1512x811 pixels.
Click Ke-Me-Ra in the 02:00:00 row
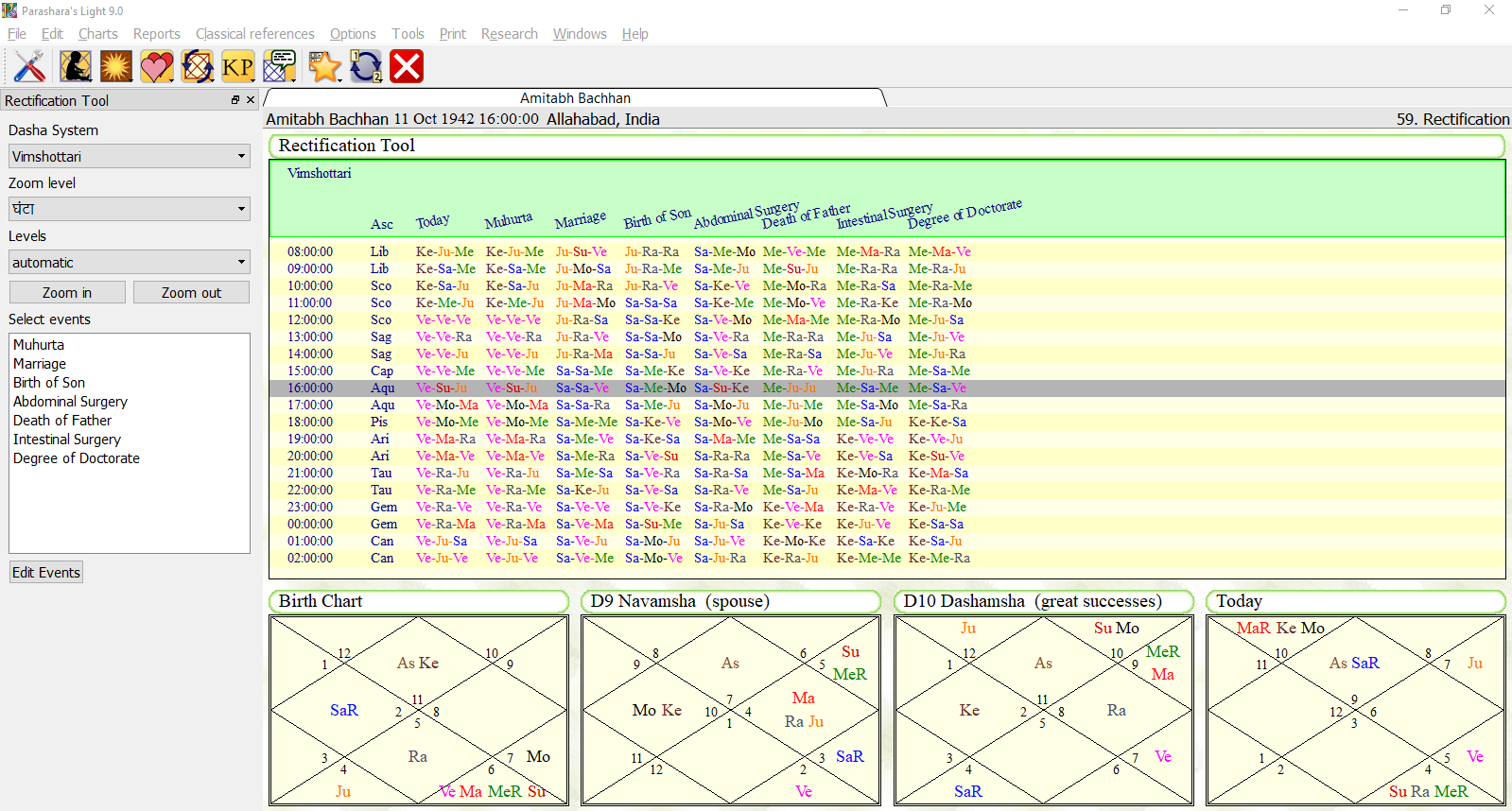point(939,558)
